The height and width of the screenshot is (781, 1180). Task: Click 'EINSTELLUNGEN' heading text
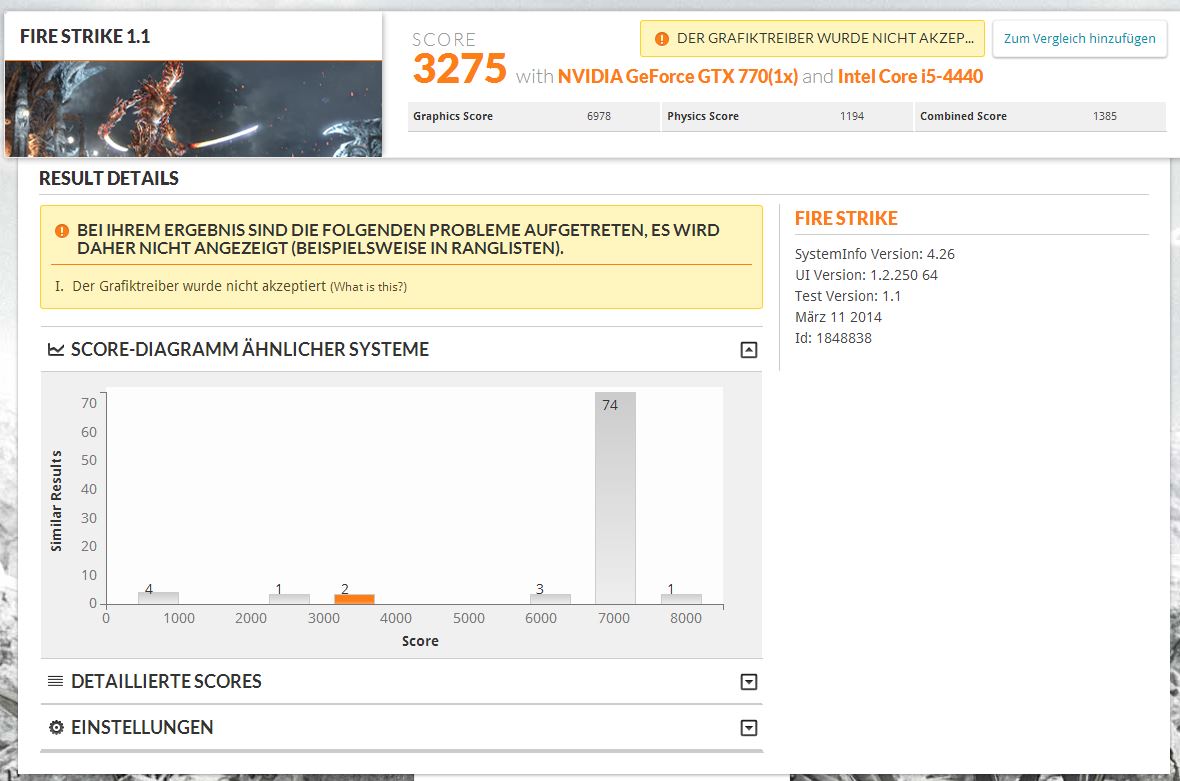pos(142,728)
